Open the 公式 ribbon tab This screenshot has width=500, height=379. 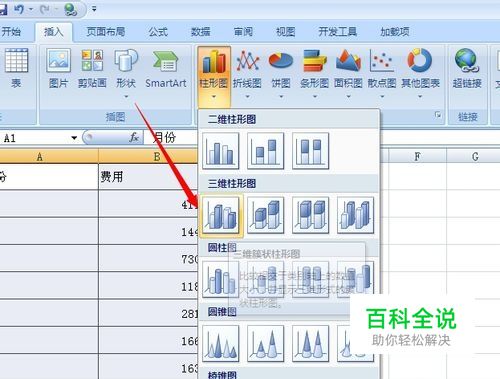point(158,32)
